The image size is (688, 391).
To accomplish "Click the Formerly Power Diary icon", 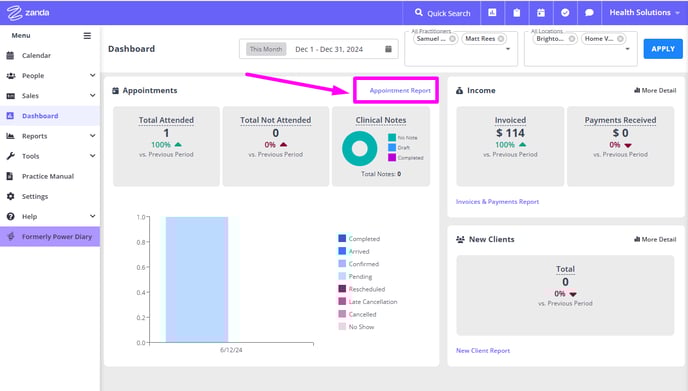I will [11, 237].
